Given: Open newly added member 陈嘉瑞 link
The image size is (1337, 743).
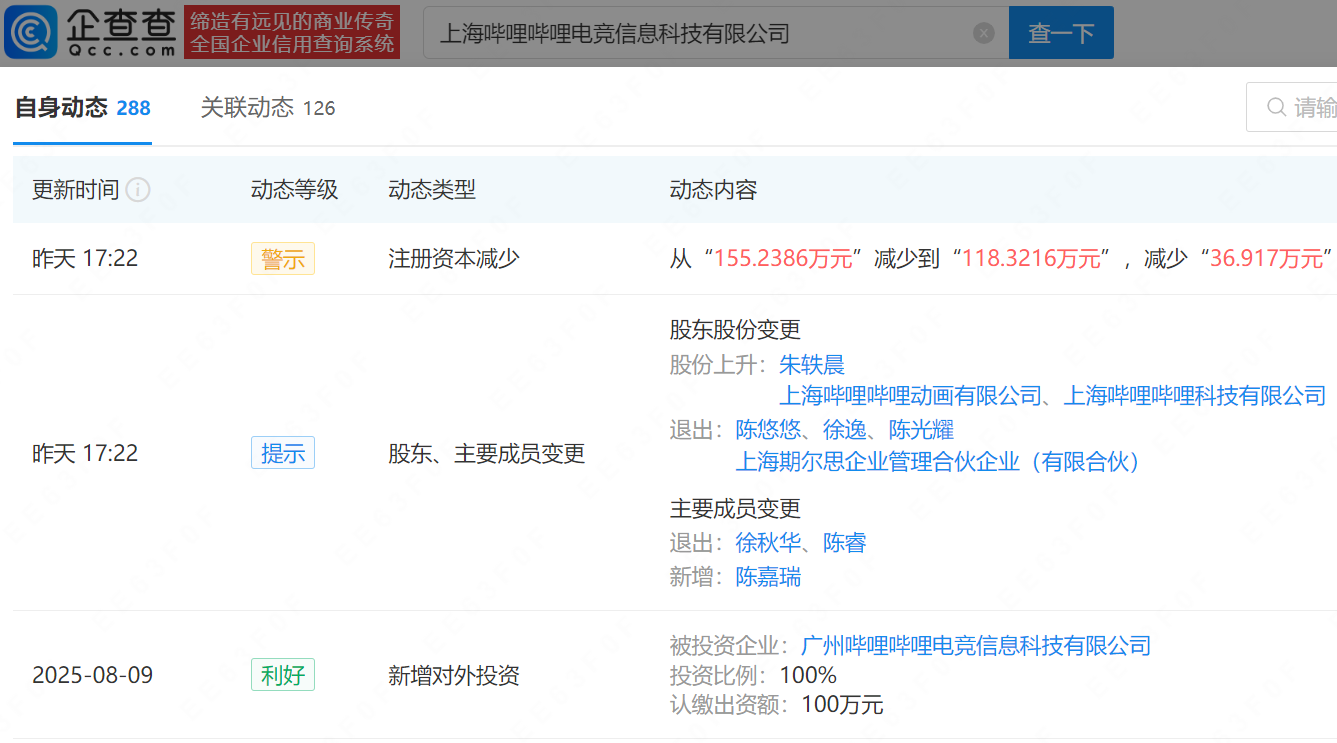Looking at the screenshot, I should tap(768, 577).
